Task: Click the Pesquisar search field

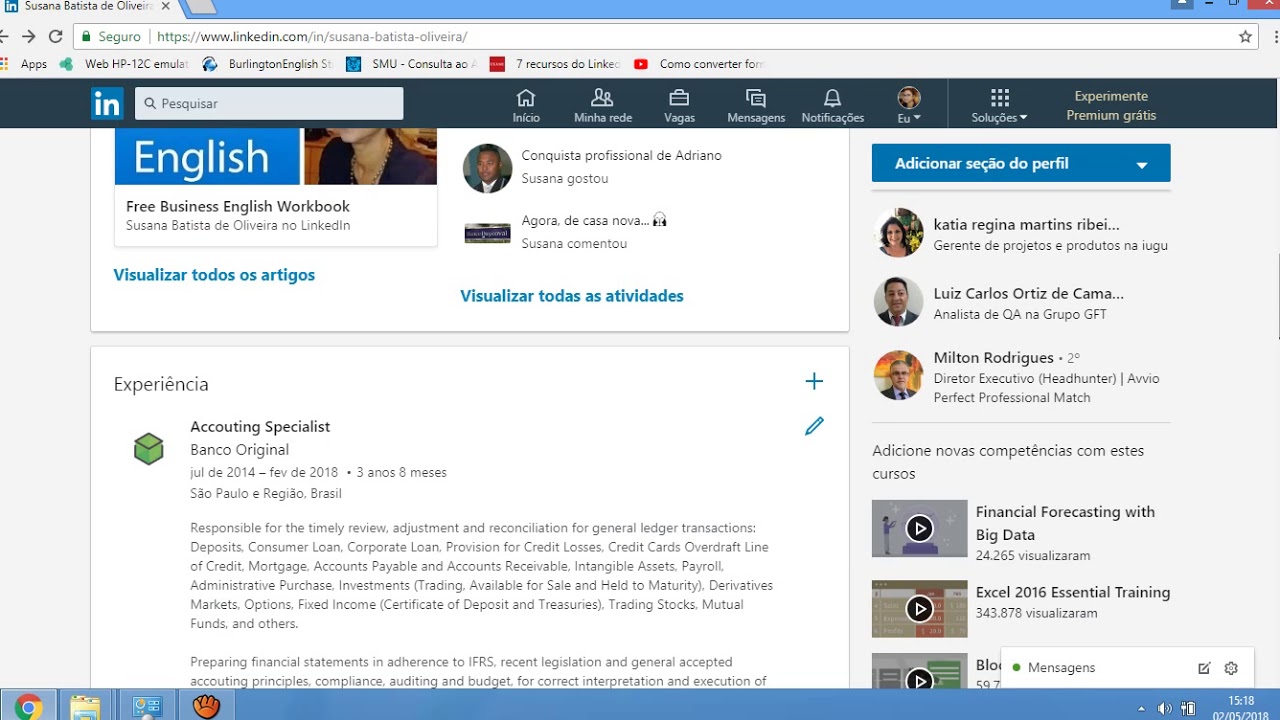Action: 269,103
